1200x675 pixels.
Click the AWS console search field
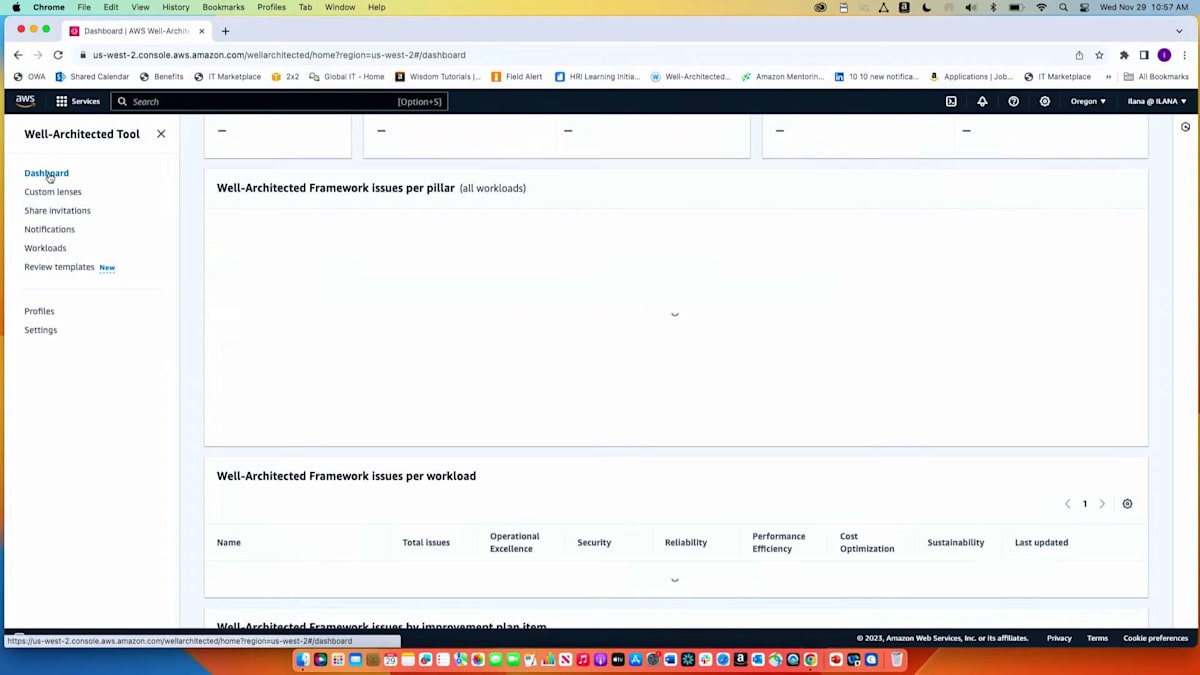click(x=279, y=101)
